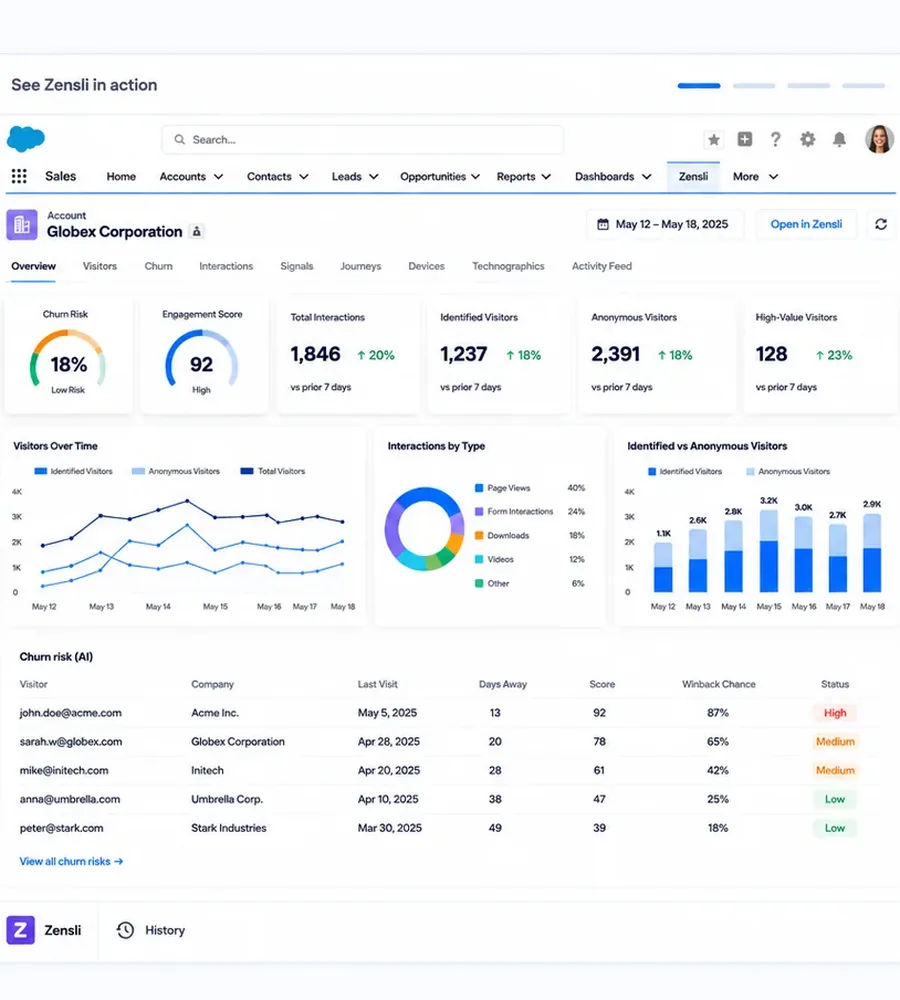The image size is (900, 1000).
Task: Click the user profile avatar
Action: 879,139
